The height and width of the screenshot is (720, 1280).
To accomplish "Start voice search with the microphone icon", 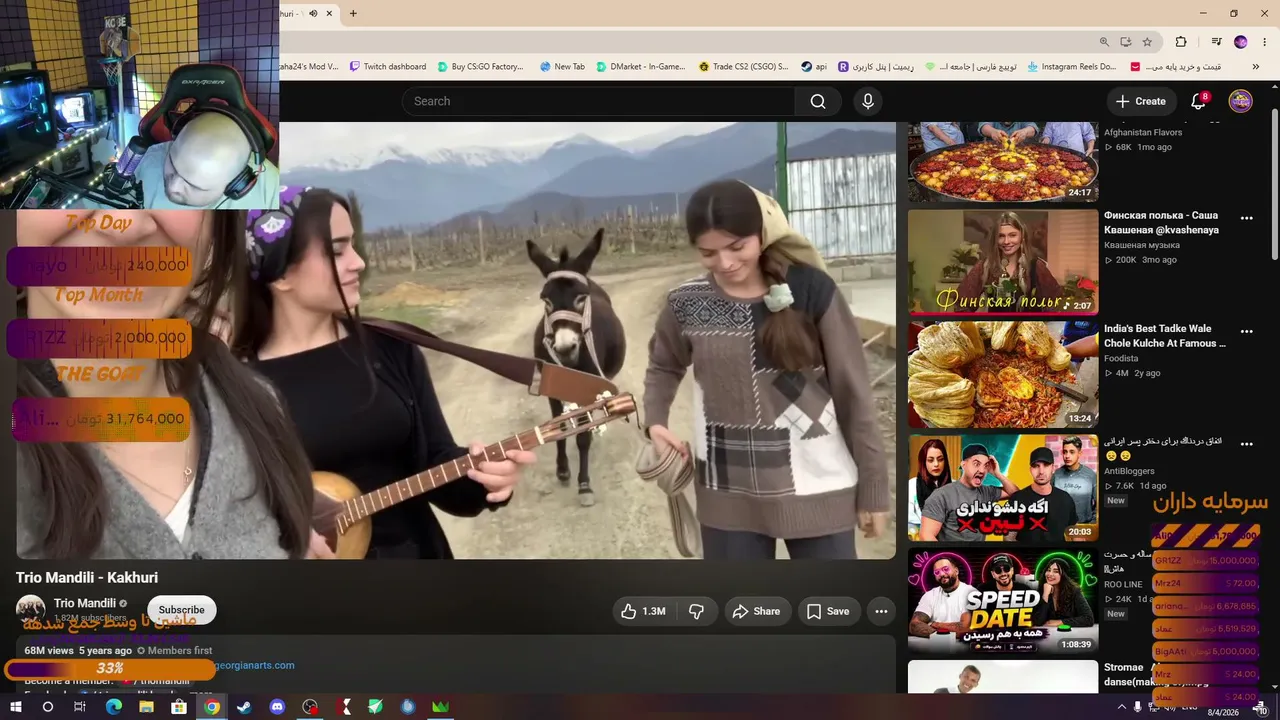I will coord(868,101).
